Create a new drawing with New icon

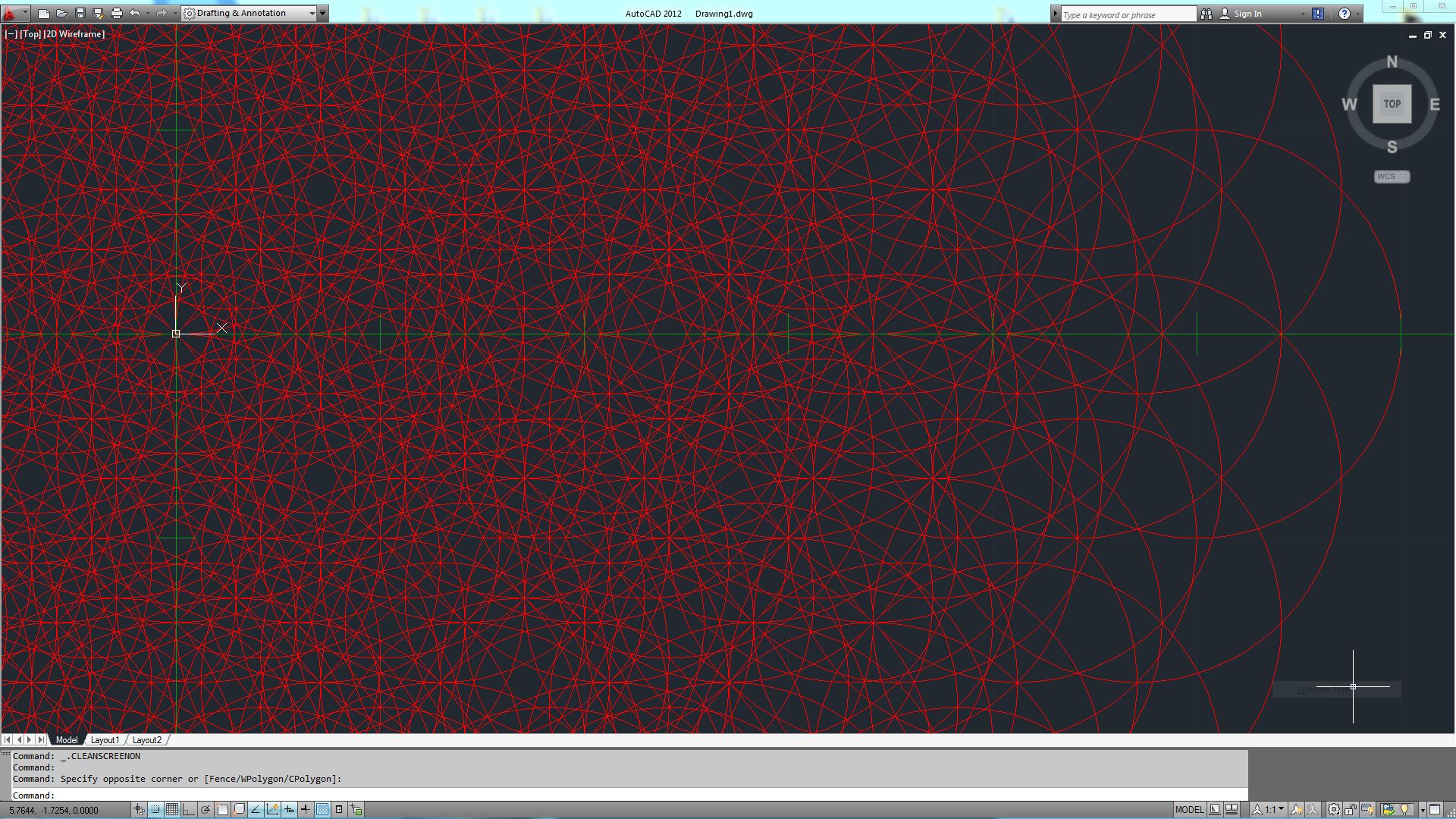coord(44,14)
